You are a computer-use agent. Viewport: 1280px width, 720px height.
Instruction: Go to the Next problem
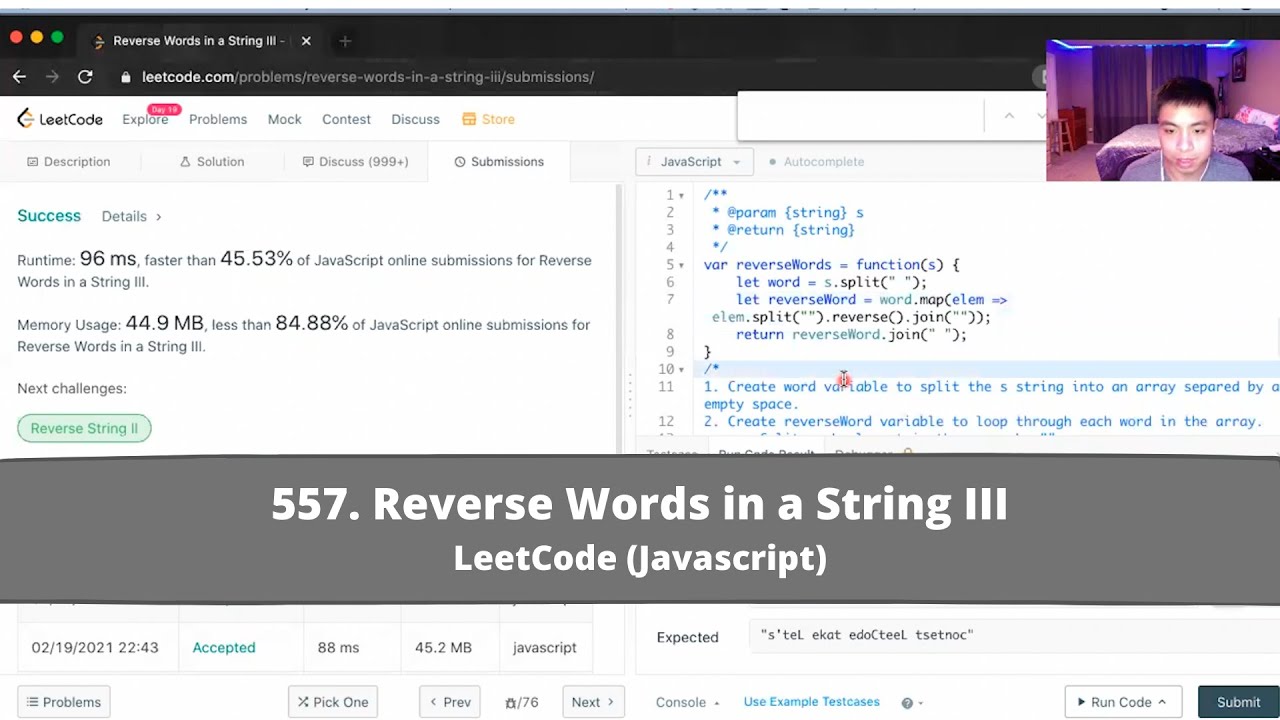(x=593, y=702)
